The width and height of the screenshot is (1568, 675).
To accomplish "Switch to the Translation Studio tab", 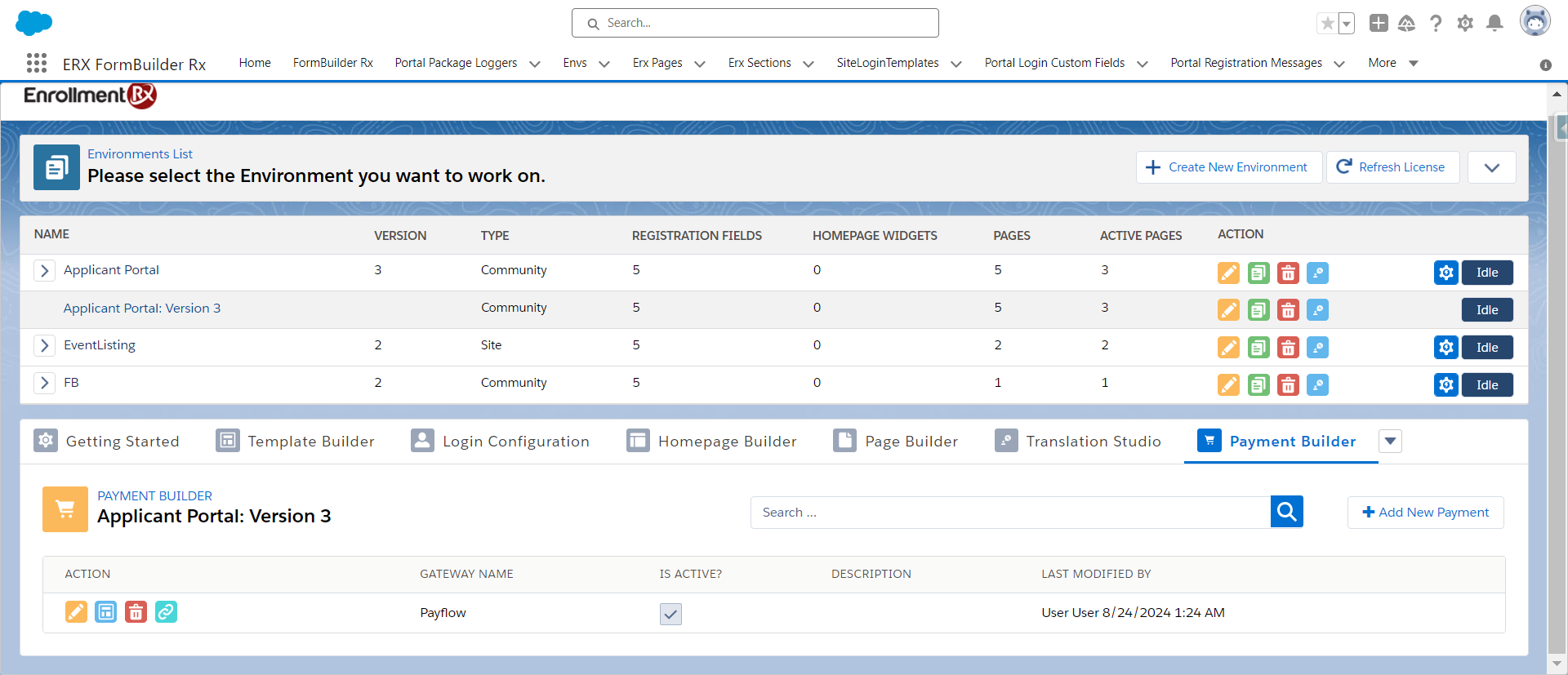I will [x=1078, y=442].
